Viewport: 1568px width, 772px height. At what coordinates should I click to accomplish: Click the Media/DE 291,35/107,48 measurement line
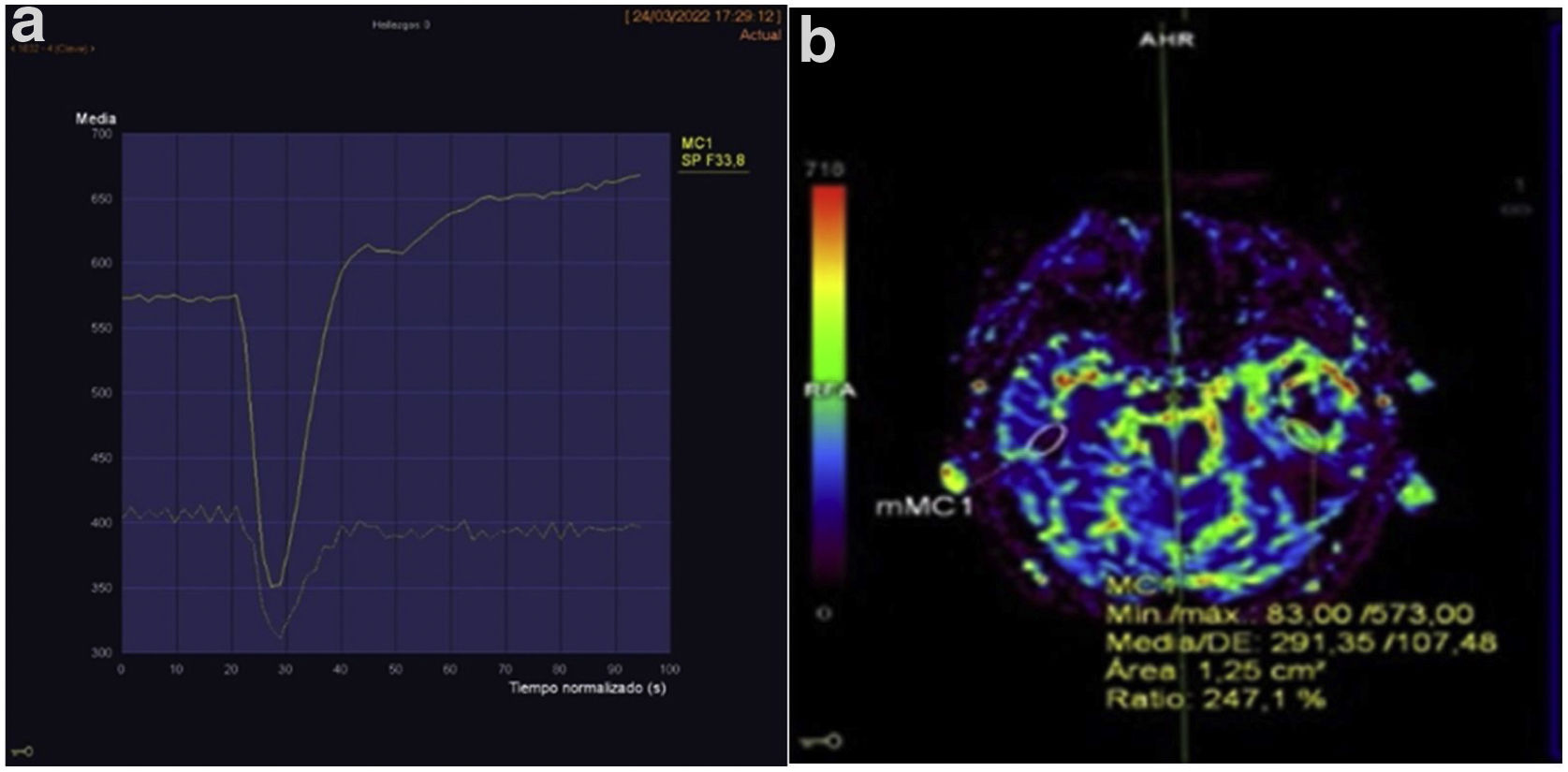pyautogui.click(x=1299, y=643)
